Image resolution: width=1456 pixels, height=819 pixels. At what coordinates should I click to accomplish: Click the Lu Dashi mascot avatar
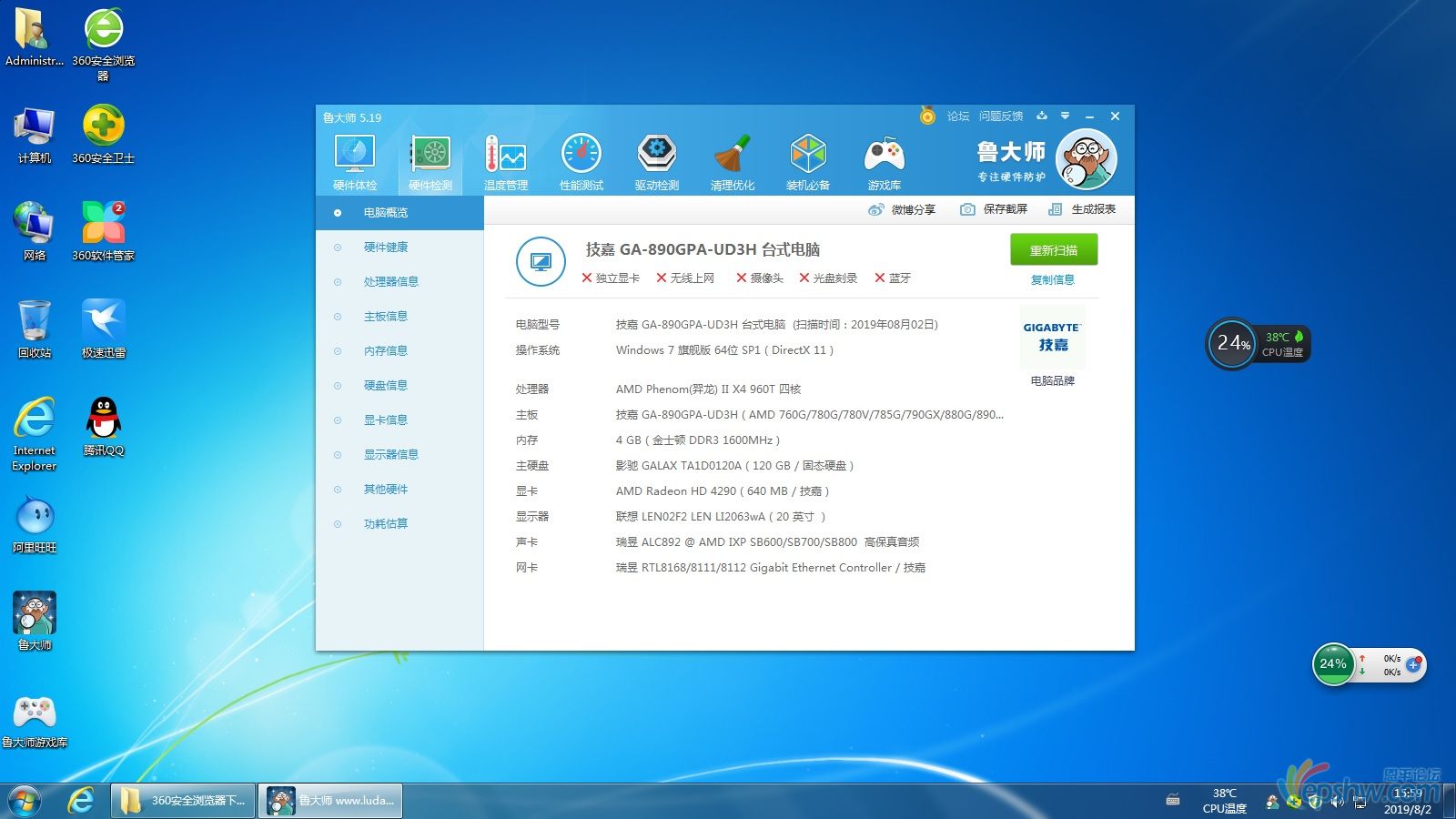coord(1087,159)
